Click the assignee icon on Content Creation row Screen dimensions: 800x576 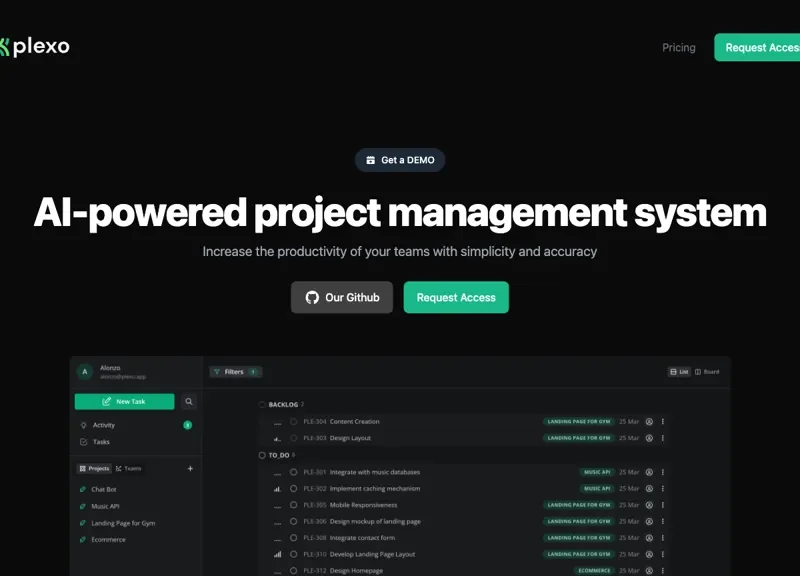point(649,421)
